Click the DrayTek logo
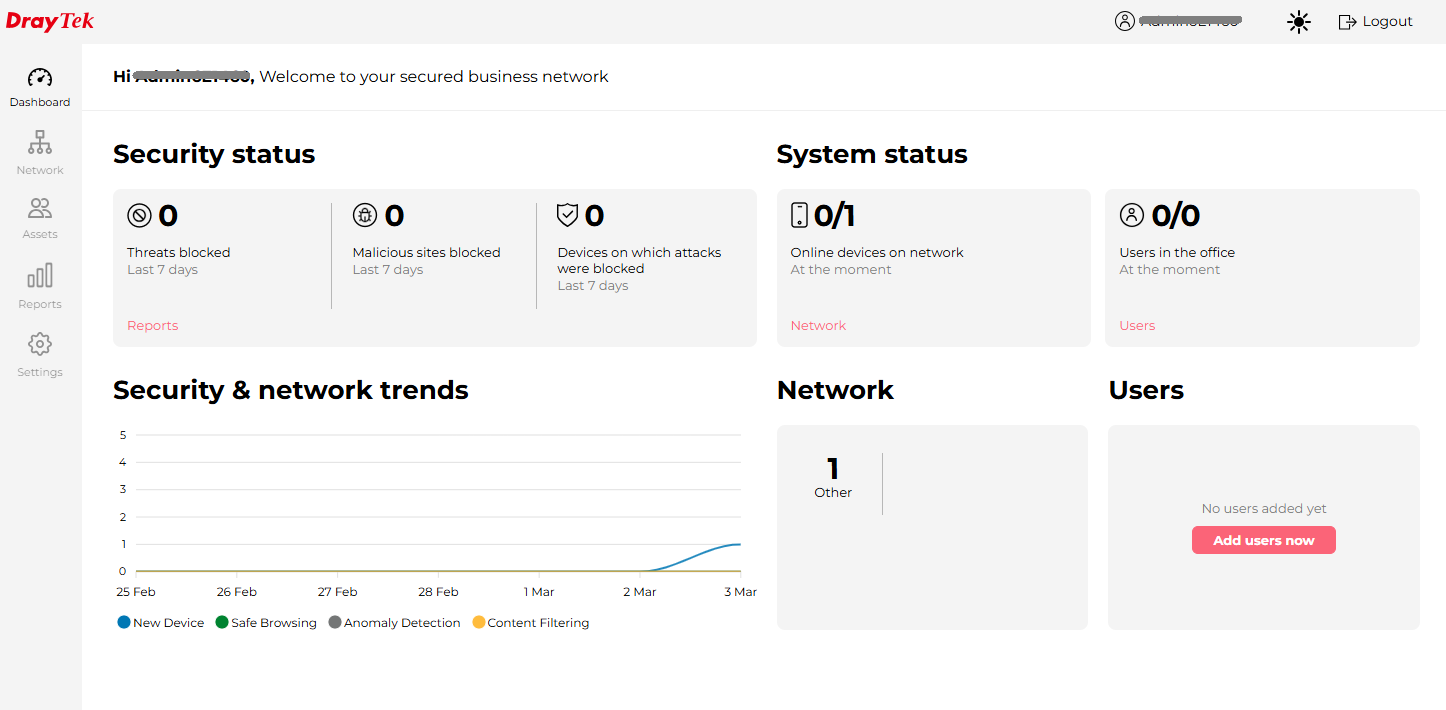Image resolution: width=1446 pixels, height=710 pixels. point(50,21)
